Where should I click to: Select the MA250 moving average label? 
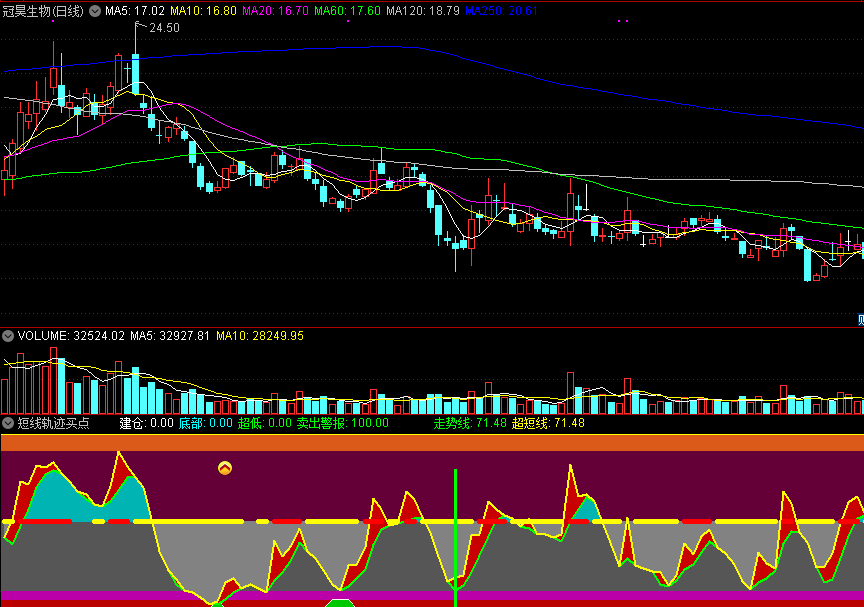click(x=501, y=11)
